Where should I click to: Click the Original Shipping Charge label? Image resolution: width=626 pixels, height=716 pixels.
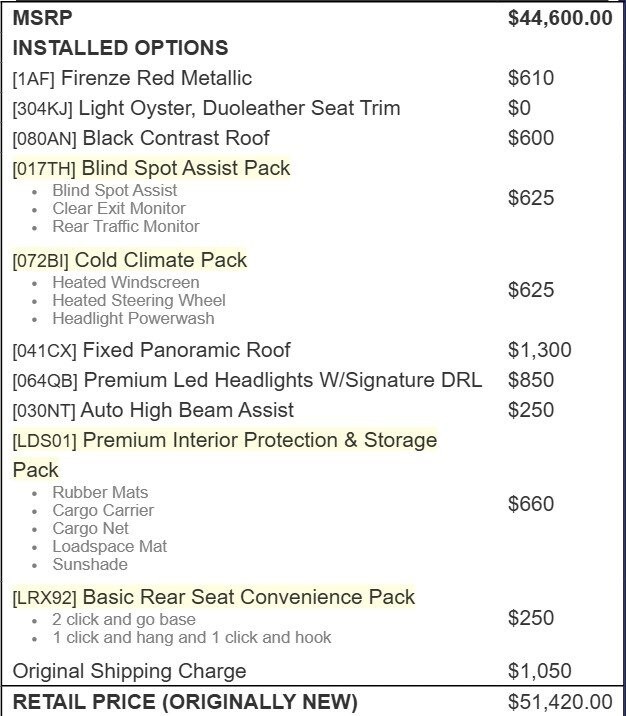pyautogui.click(x=129, y=670)
